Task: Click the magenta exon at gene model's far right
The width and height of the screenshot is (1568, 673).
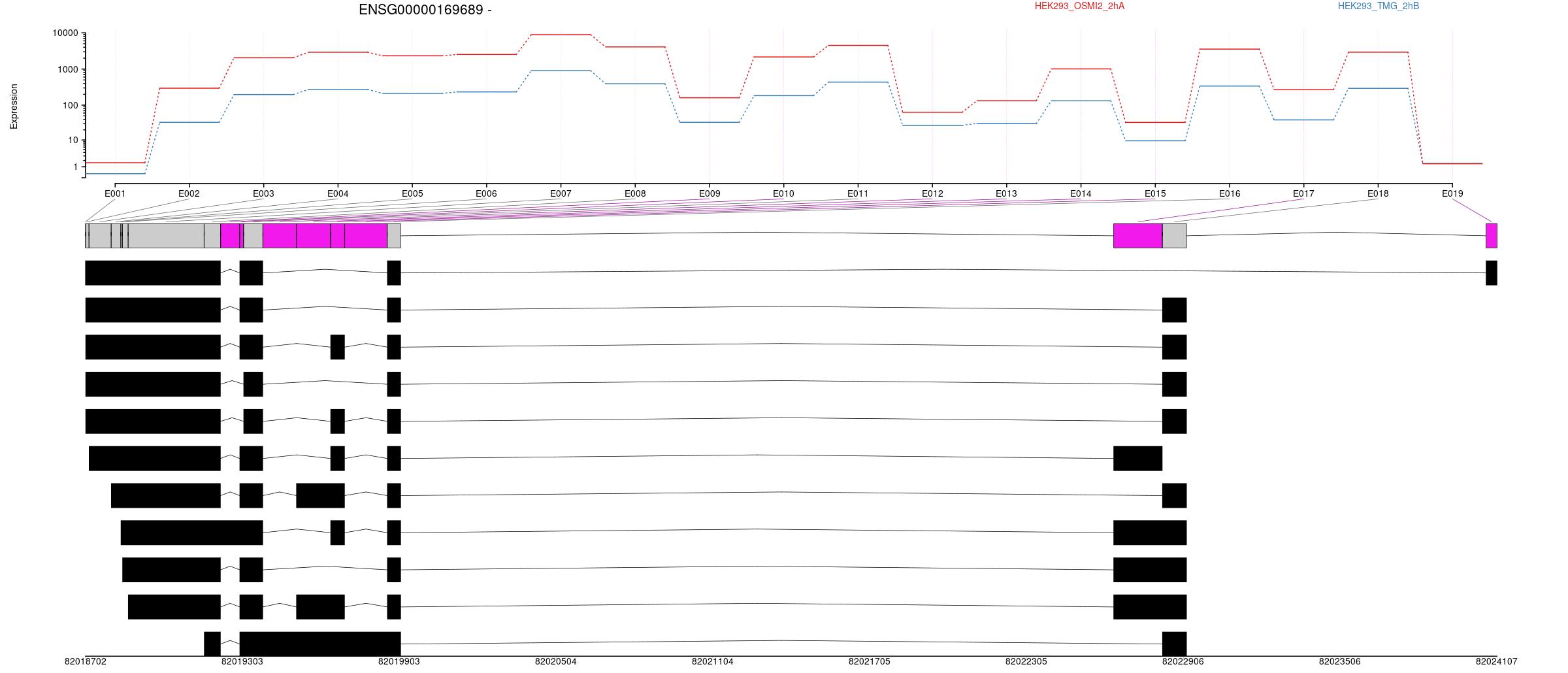Action: pyautogui.click(x=1492, y=236)
